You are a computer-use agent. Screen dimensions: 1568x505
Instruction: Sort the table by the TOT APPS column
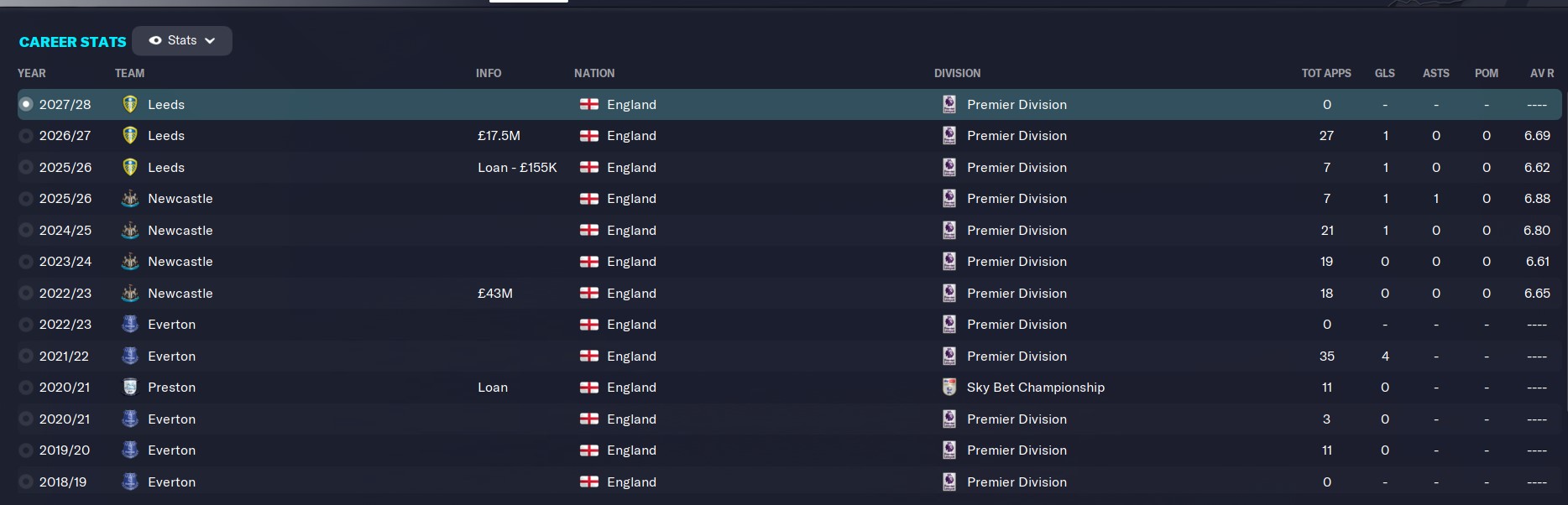point(1326,73)
